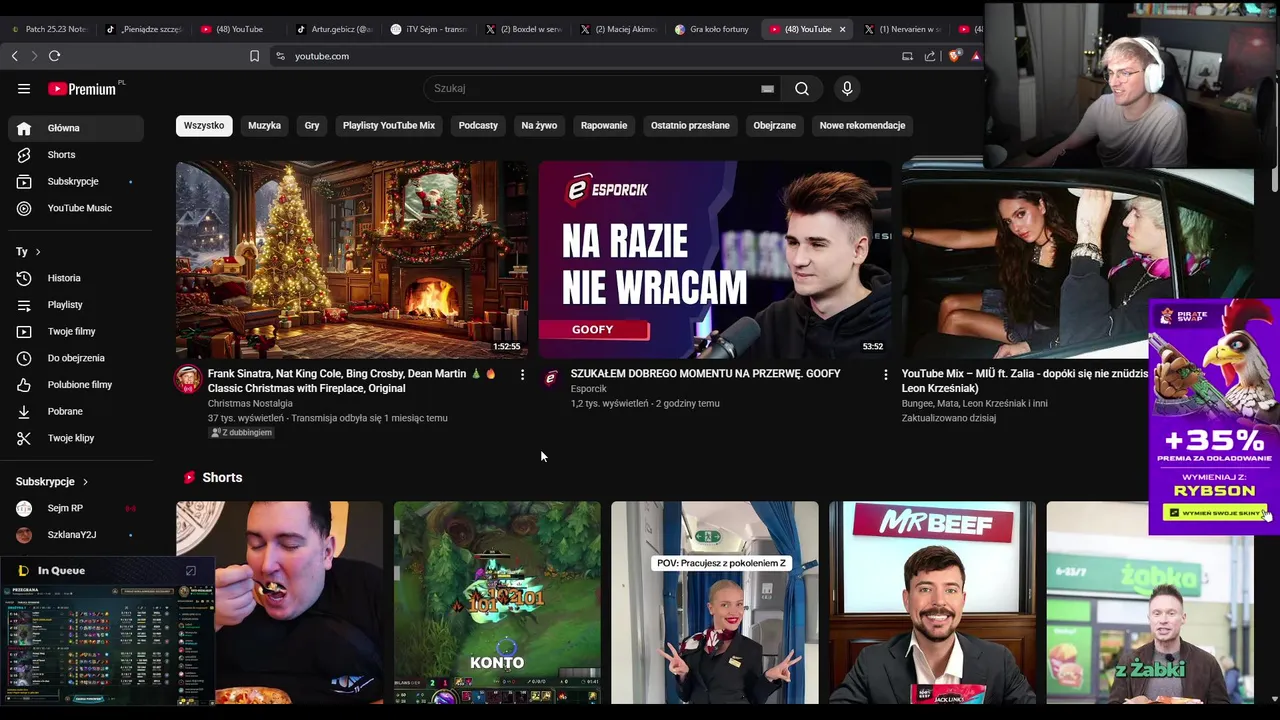Screen dimensions: 1280x720
Task: Select Playlisty YouTube Mix chip
Action: pyautogui.click(x=389, y=126)
